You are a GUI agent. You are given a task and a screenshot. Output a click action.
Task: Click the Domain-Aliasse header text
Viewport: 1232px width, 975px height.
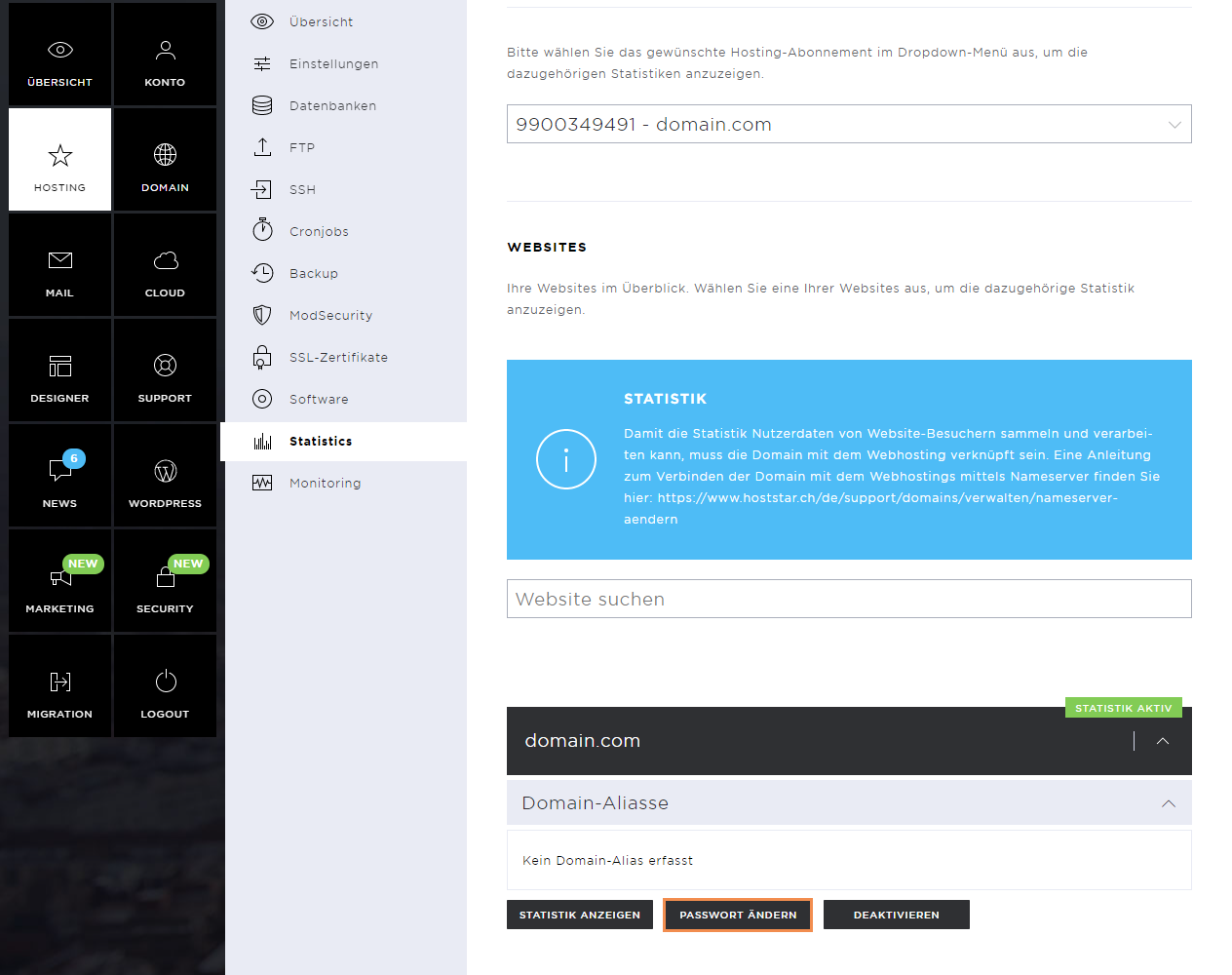[596, 803]
